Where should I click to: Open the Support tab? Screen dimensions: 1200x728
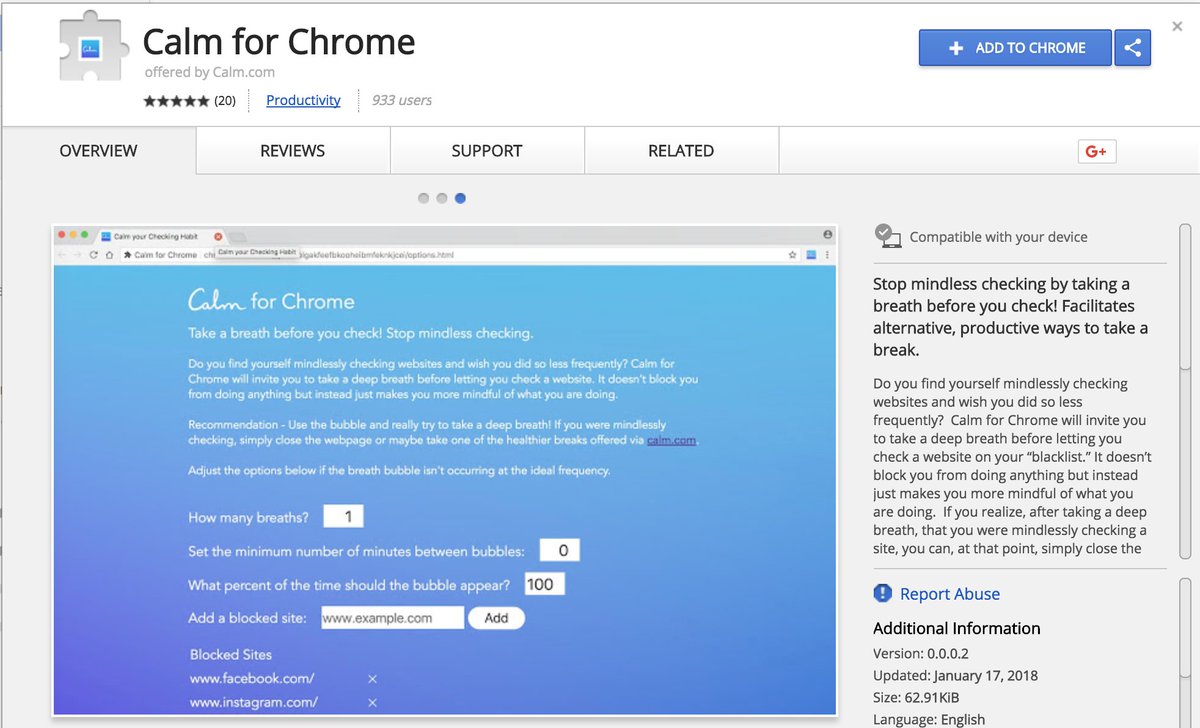tap(487, 151)
